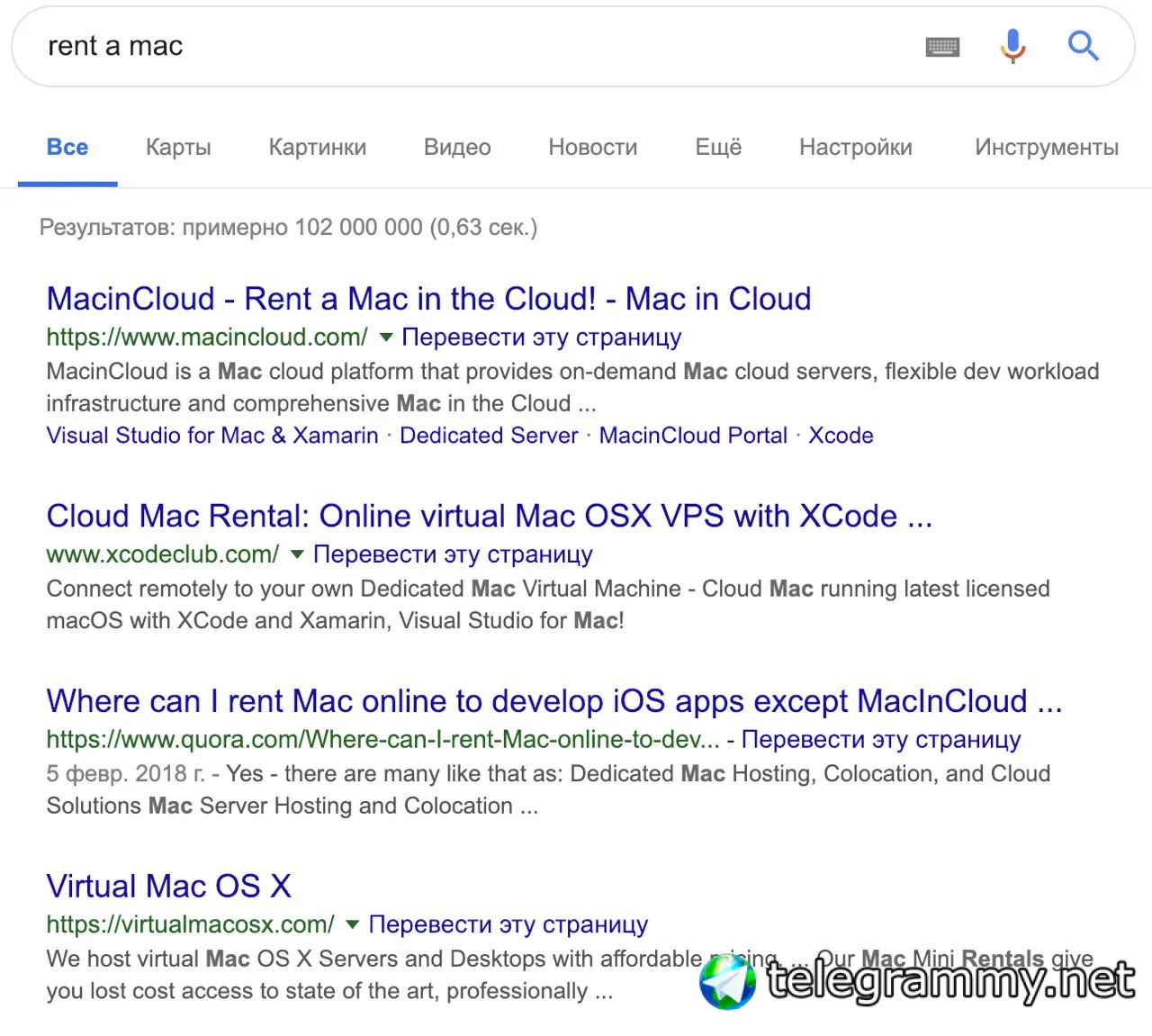
Task: Submit search with the magnifying glass
Action: pyautogui.click(x=1084, y=45)
